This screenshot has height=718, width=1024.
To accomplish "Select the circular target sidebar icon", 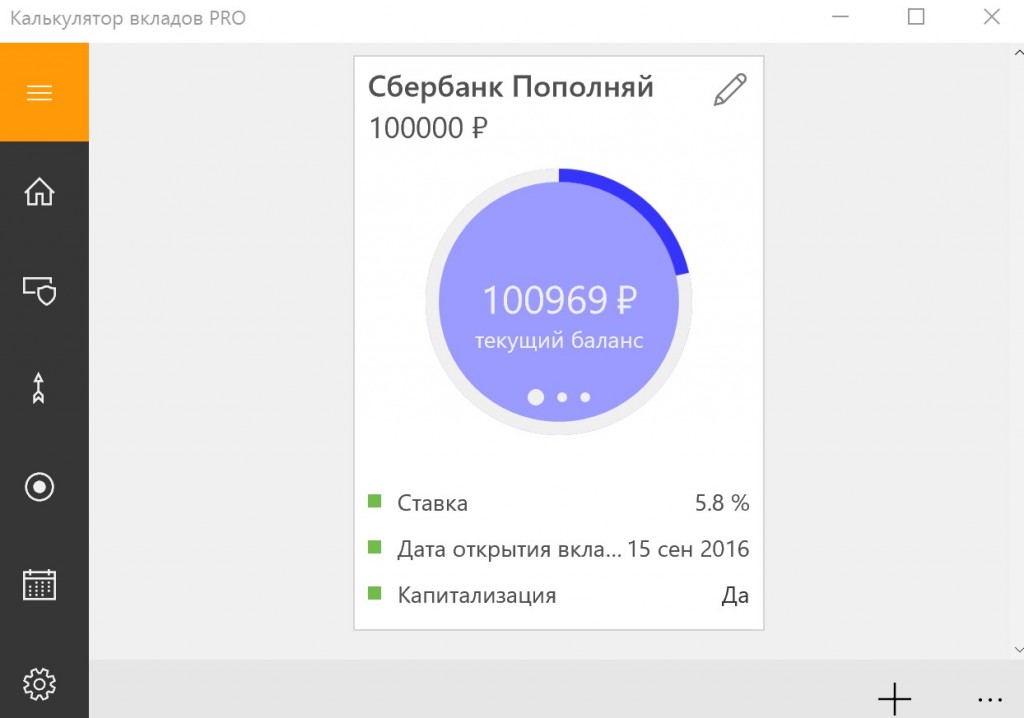I will point(40,487).
